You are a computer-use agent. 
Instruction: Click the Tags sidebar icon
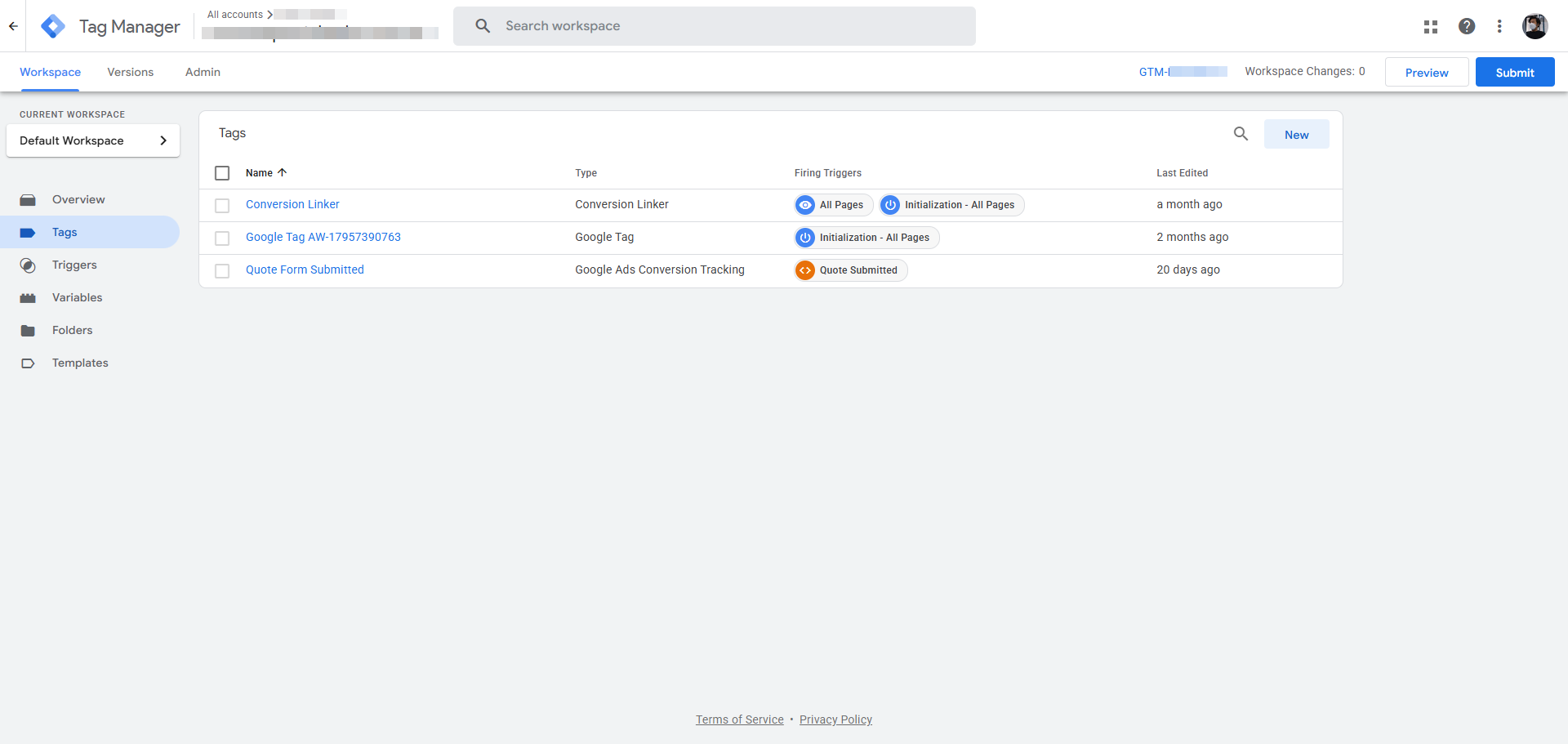coord(28,232)
